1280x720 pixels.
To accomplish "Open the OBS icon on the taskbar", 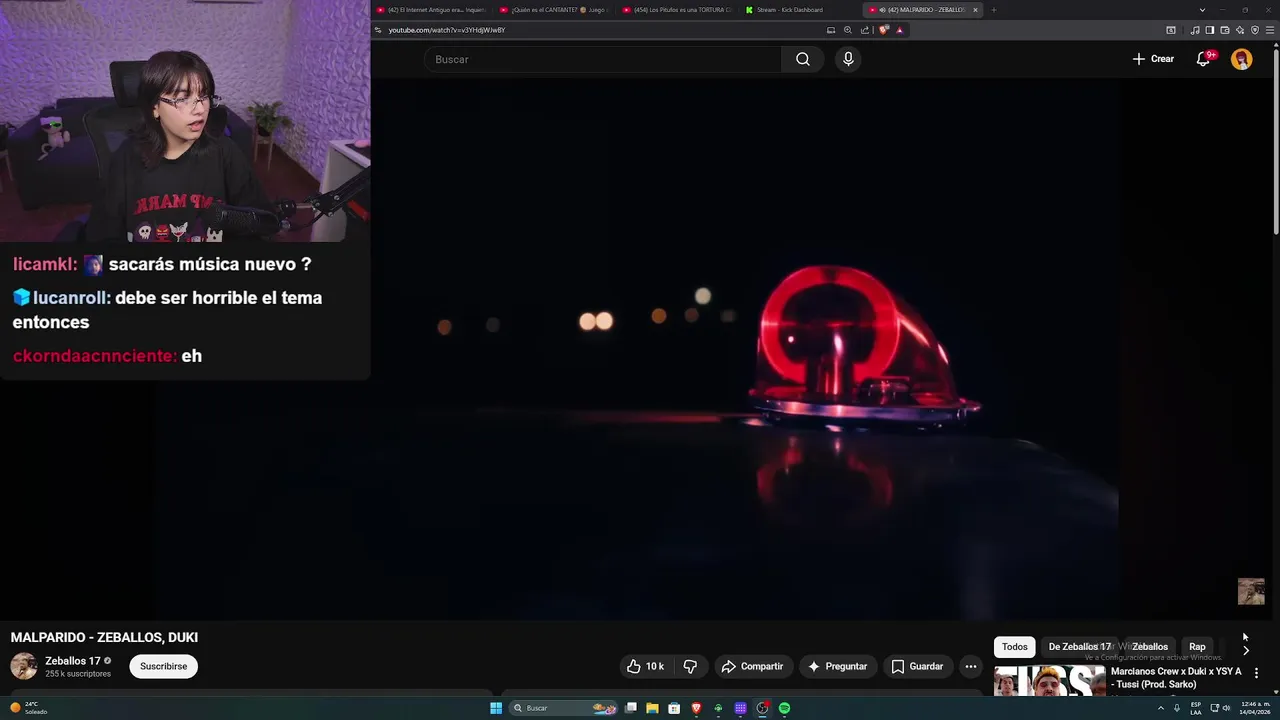I will pos(762,708).
